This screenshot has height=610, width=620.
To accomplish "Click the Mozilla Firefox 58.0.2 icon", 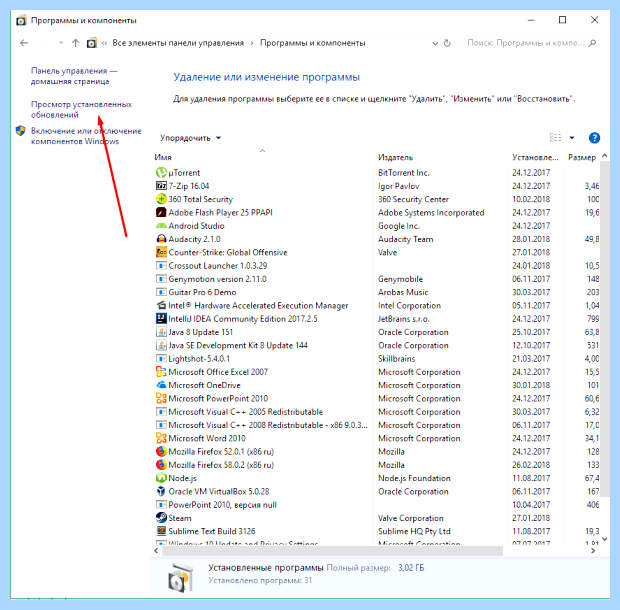I will click(x=161, y=465).
